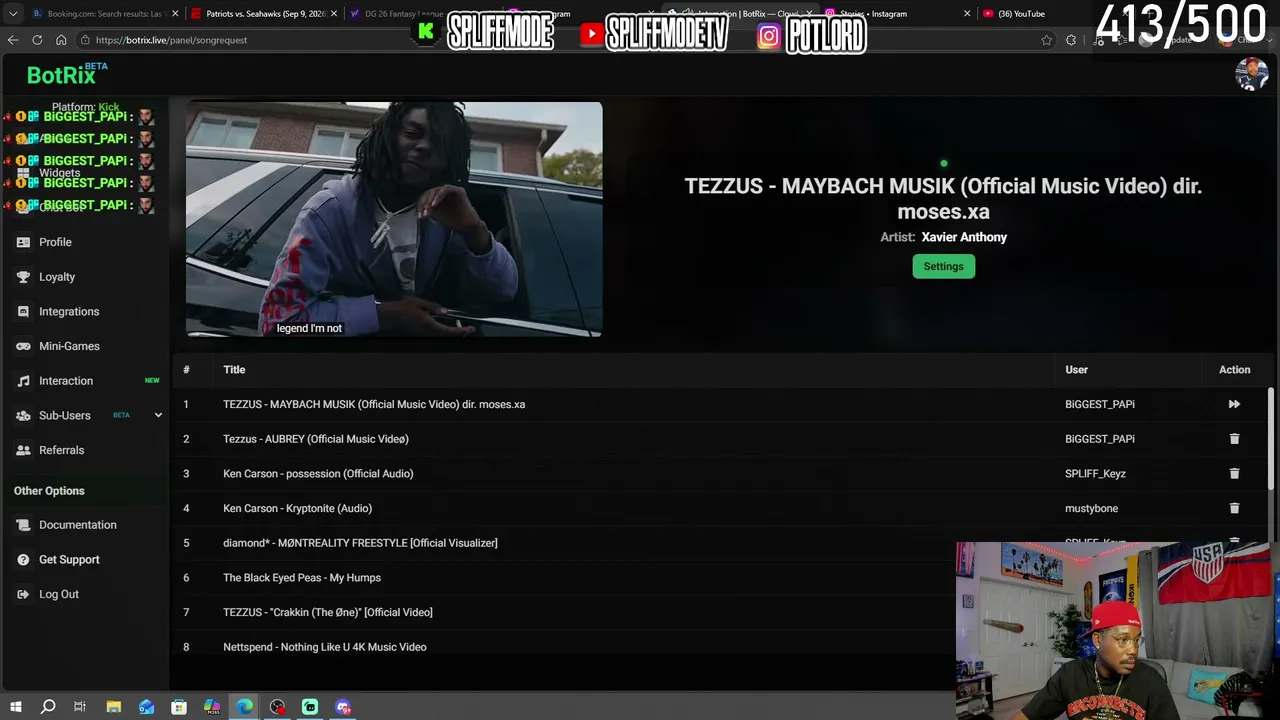Click the Loyalty trophy icon
1280x720 pixels.
click(x=23, y=277)
